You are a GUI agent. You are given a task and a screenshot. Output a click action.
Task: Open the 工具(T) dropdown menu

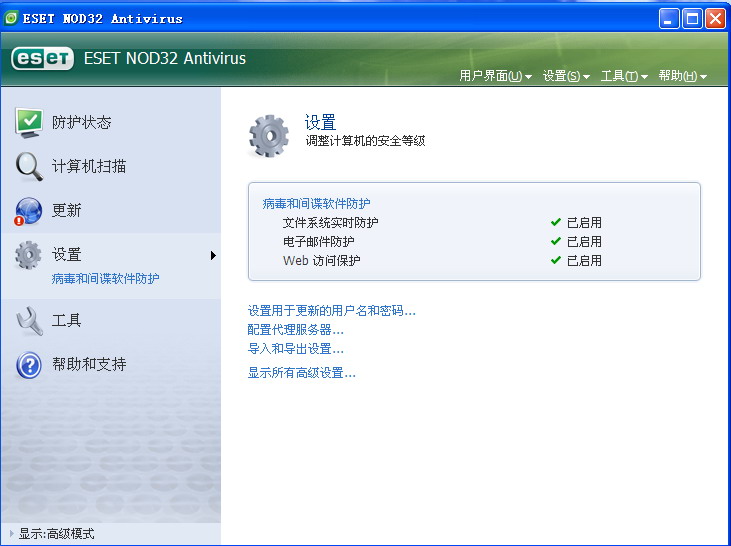coord(624,76)
